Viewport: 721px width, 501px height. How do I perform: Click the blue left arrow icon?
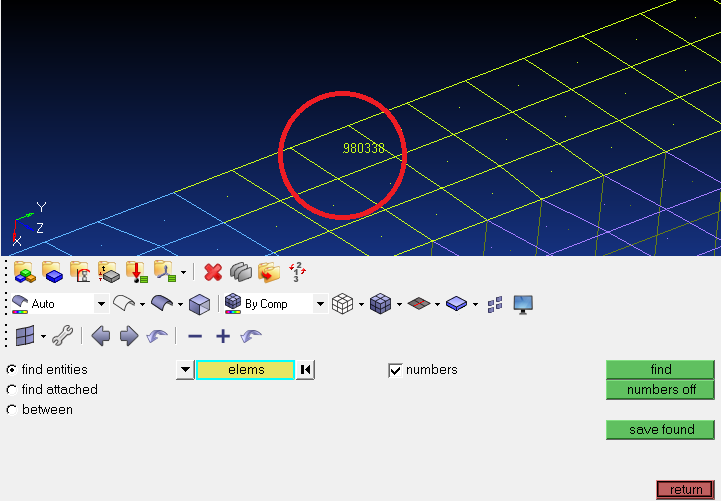pyautogui.click(x=100, y=336)
